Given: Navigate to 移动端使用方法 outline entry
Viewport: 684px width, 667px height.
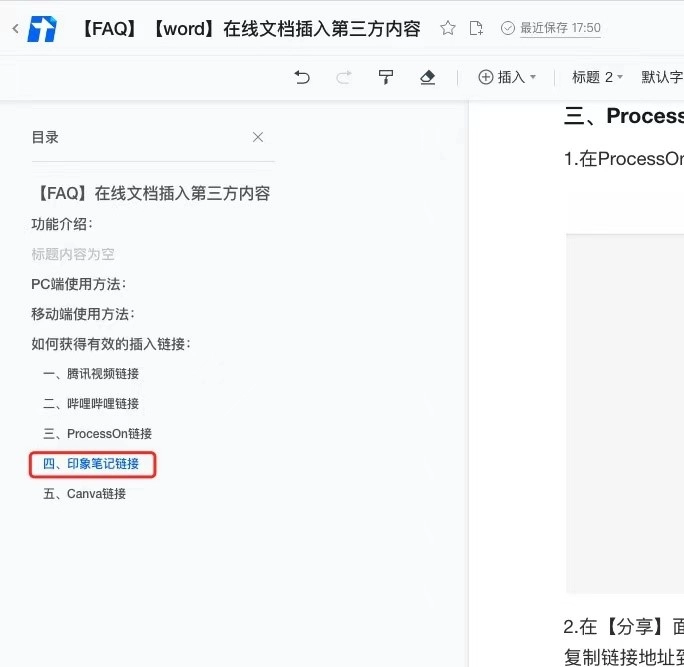Looking at the screenshot, I should point(83,314).
